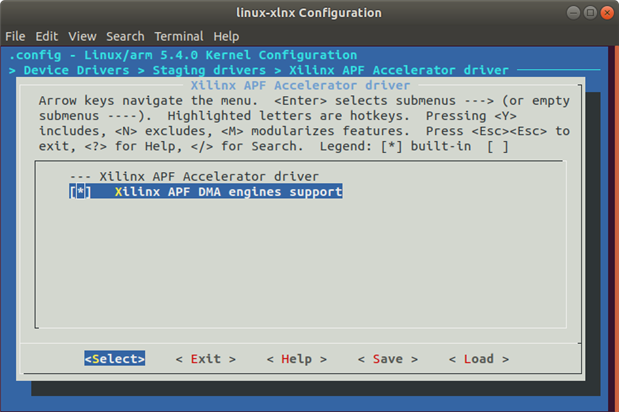Click last breadcrumb 'Xilinx APF Accelerator driver'
Screen dimensions: 619x412
coord(398,70)
